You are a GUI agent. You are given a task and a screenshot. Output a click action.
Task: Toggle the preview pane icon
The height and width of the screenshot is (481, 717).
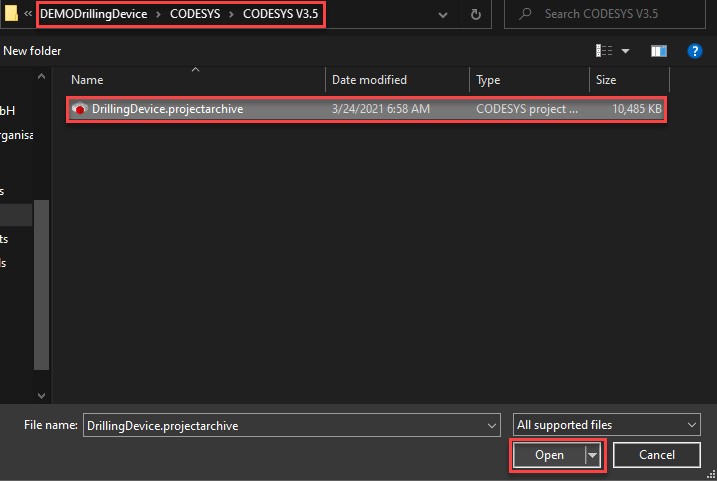(x=658, y=51)
